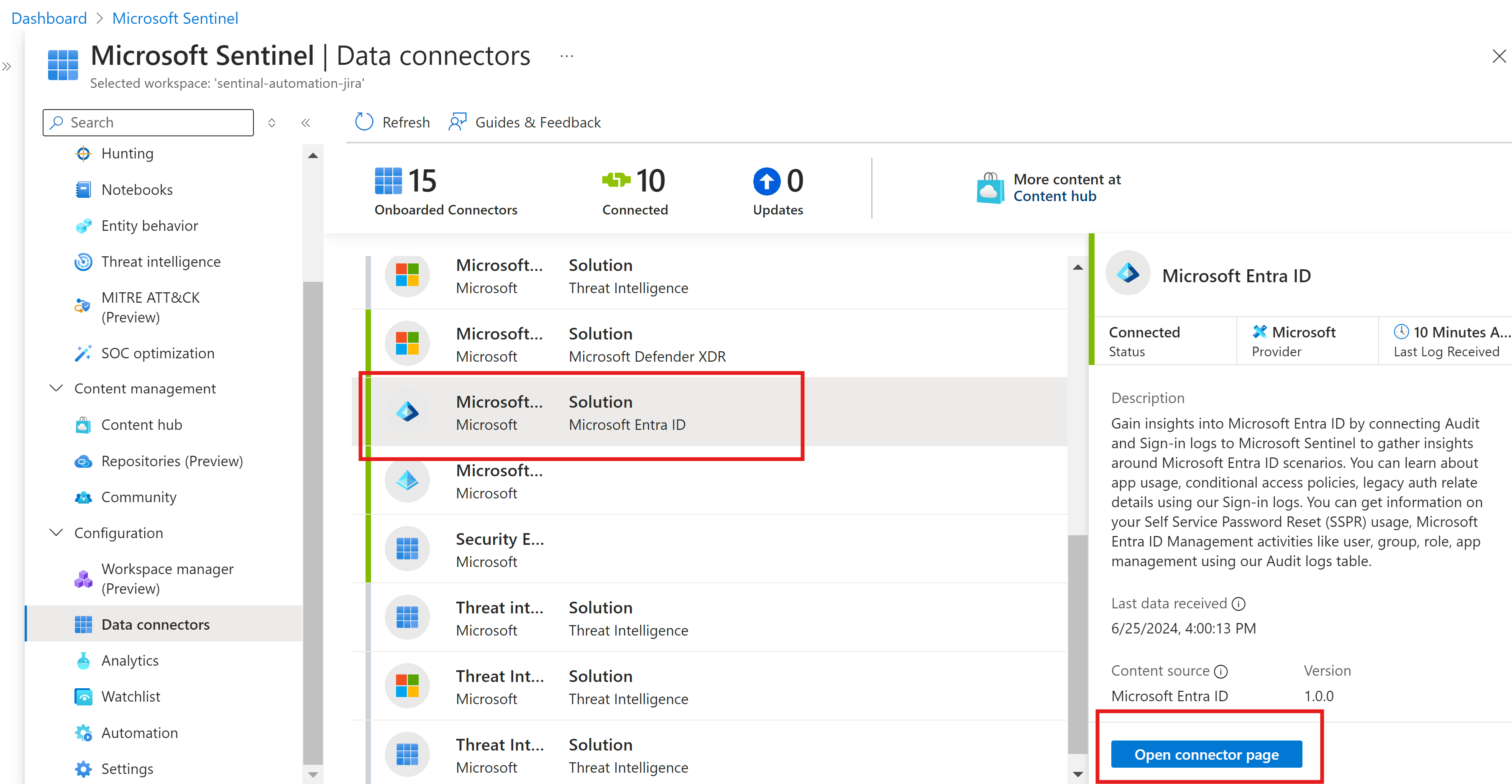Screen dimensions: 1512x784
Task: Follow the Content hub link in header stats
Action: click(x=1055, y=196)
